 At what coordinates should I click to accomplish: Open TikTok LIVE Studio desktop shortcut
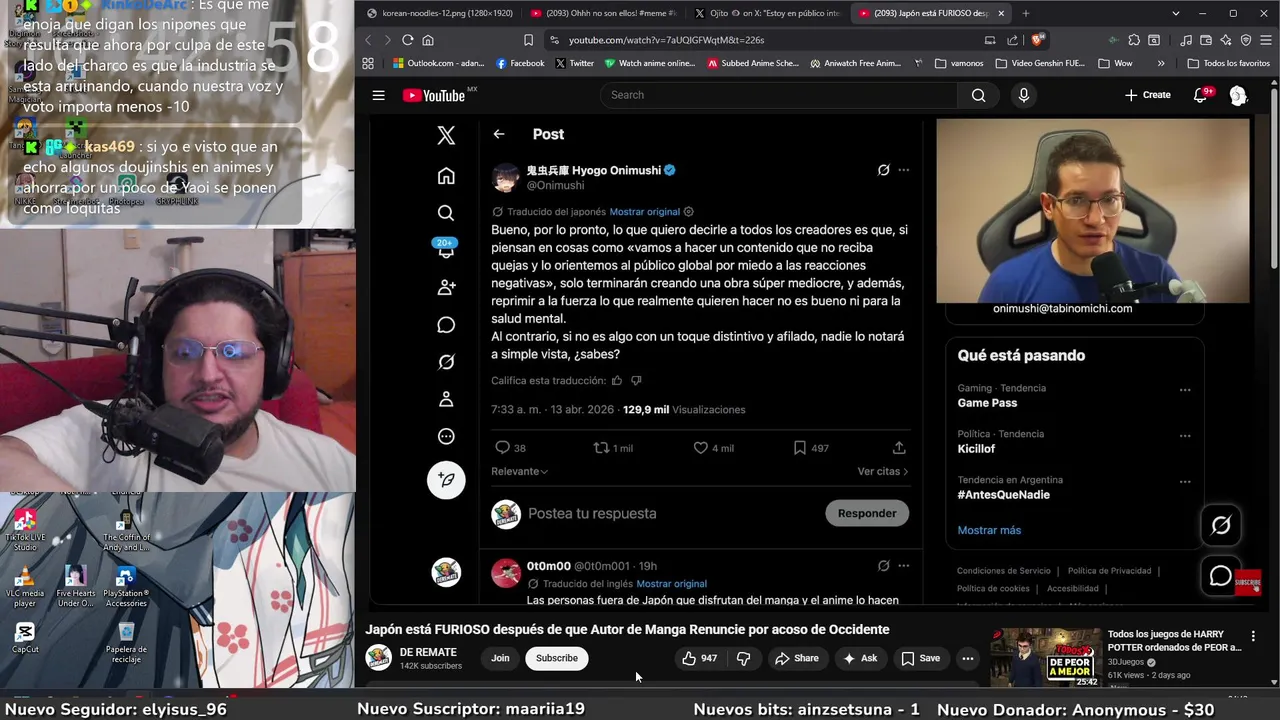click(x=25, y=531)
